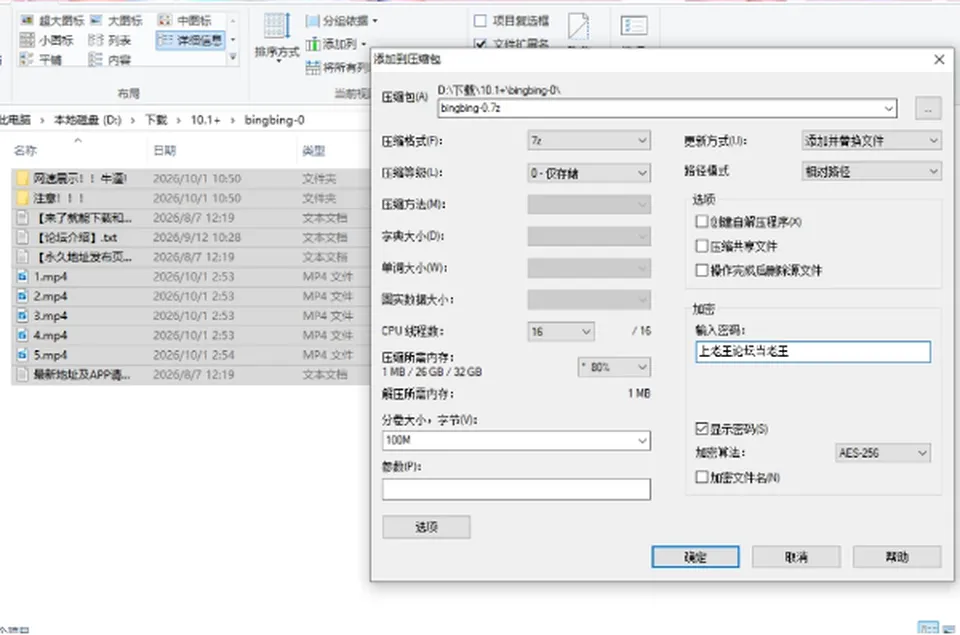Enable the 加密文件名 checkbox
This screenshot has width=960, height=635.
pyautogui.click(x=702, y=477)
